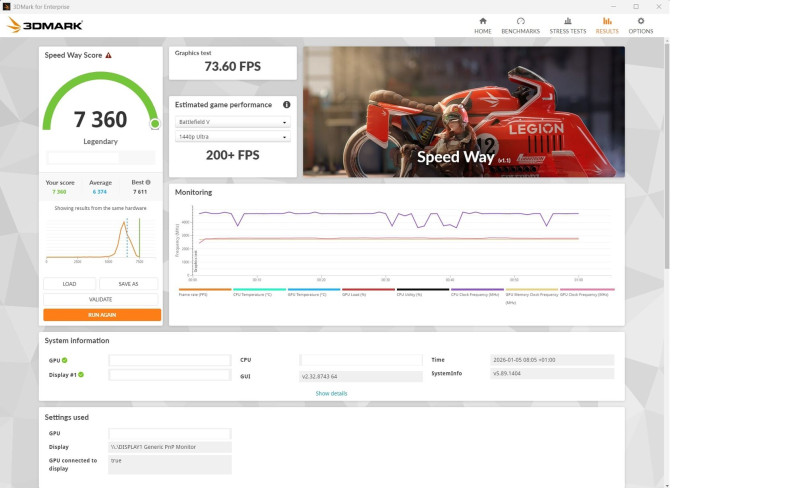800x488 pixels.
Task: Click the GPU connected to display 'true' value
Action: pos(170,465)
